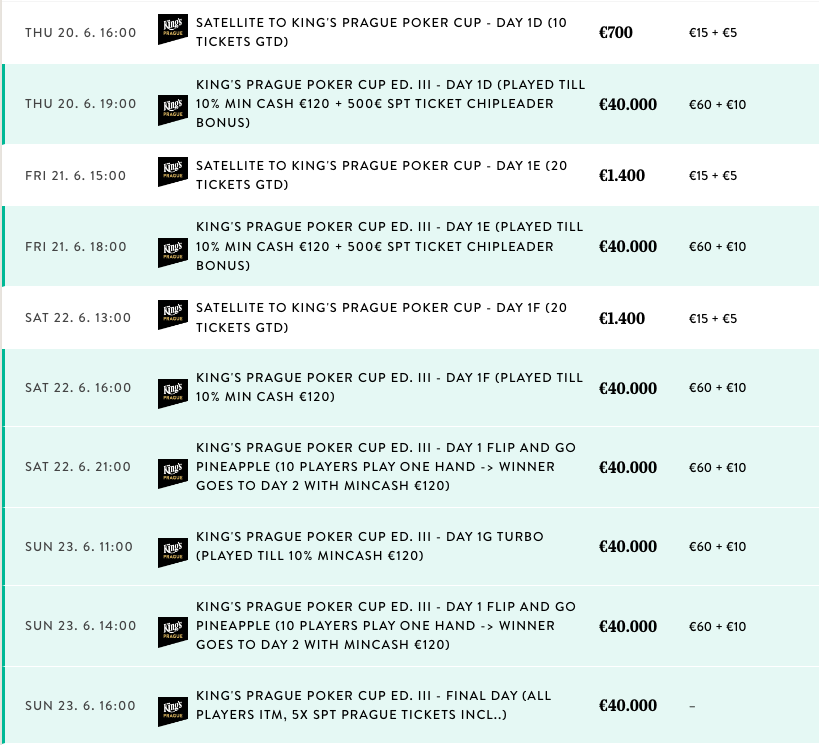This screenshot has height=745, width=819.
Task: Click King's logo on Day 1F row
Action: (x=172, y=393)
